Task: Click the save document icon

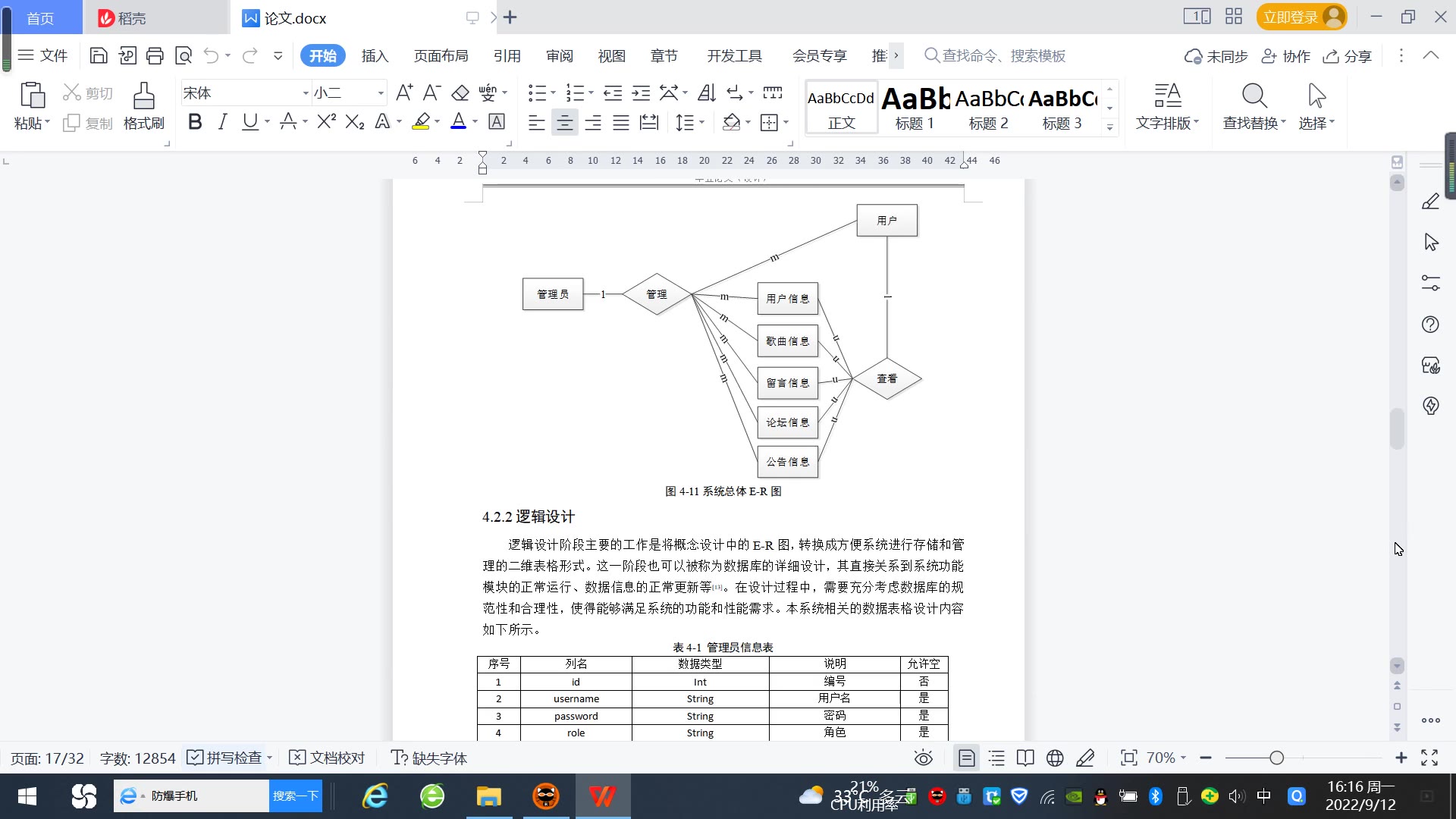Action: coord(99,55)
